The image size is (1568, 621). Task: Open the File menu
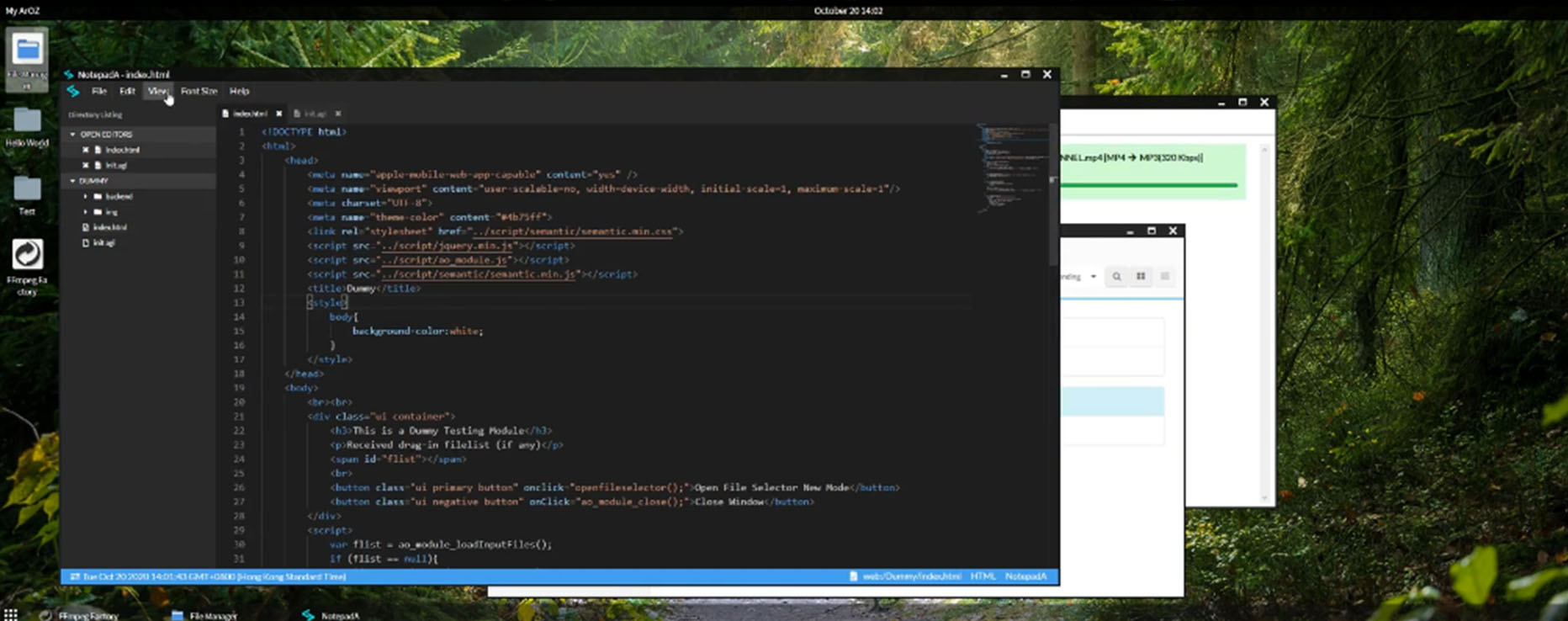click(x=99, y=91)
